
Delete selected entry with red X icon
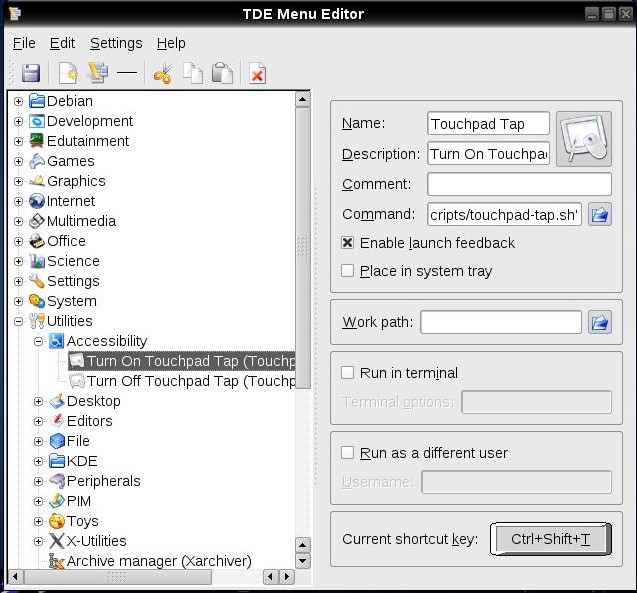[258, 74]
